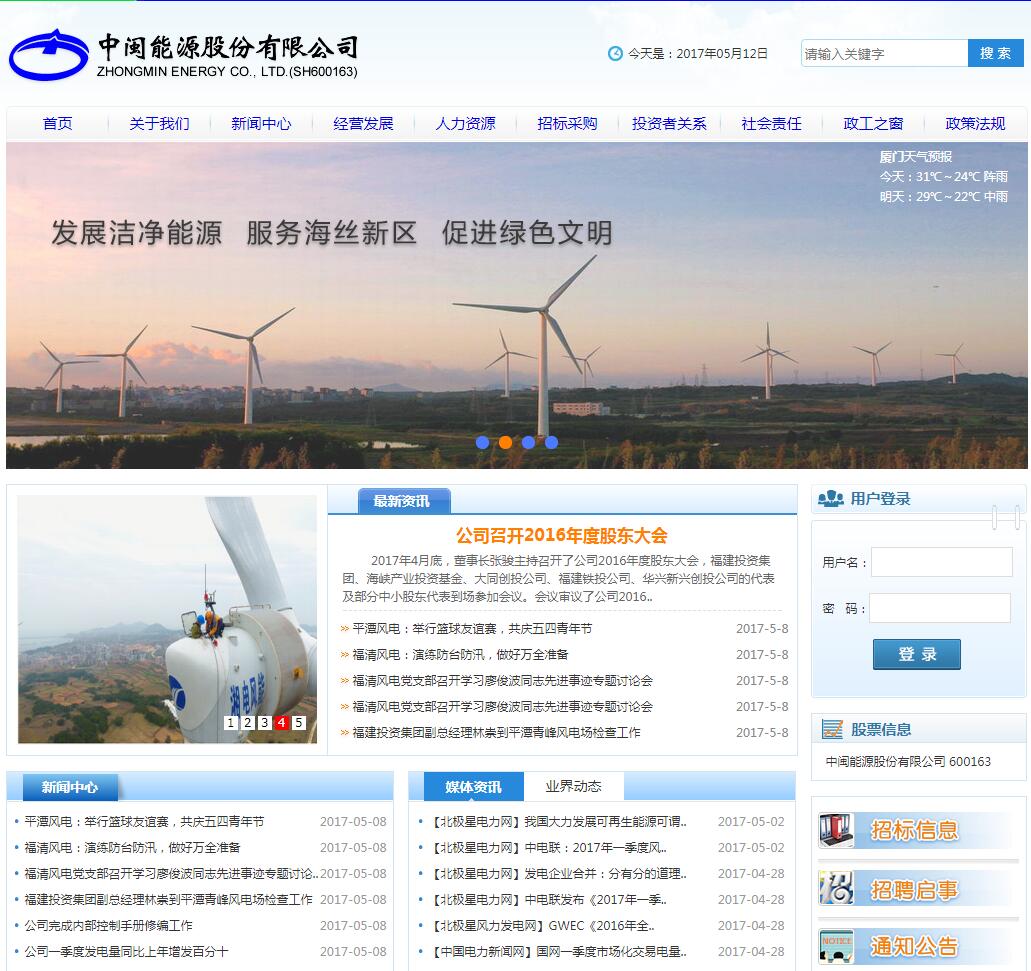The image size is (1031, 971).
Task: Open 政工之窗 menu item
Action: tap(873, 124)
